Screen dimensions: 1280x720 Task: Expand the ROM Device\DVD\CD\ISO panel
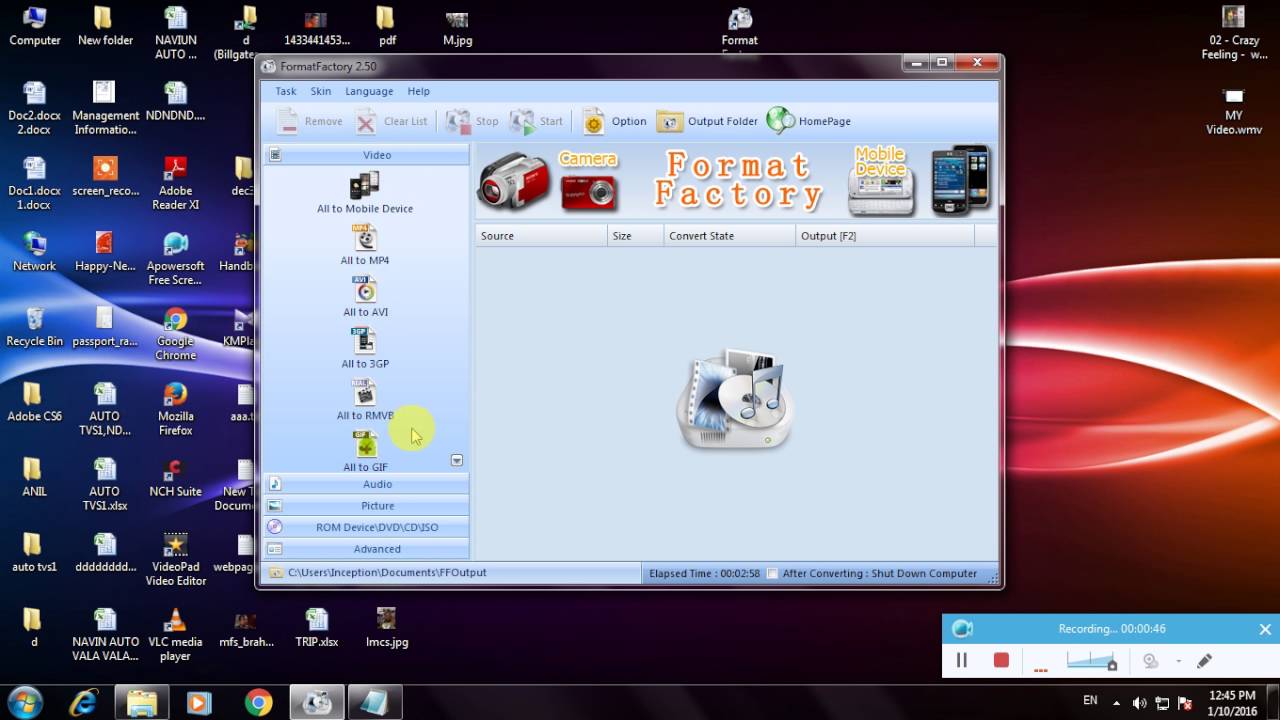pos(366,527)
